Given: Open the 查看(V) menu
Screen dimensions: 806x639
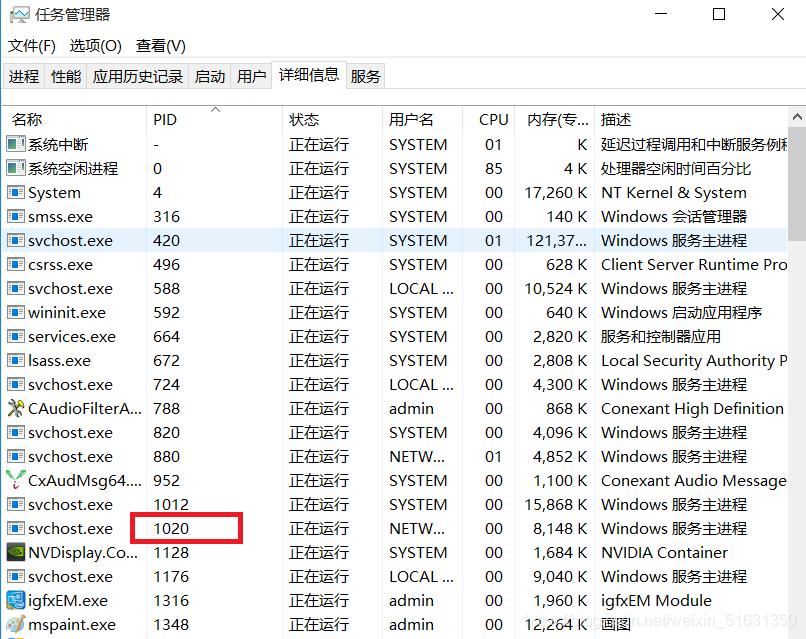Looking at the screenshot, I should [160, 46].
